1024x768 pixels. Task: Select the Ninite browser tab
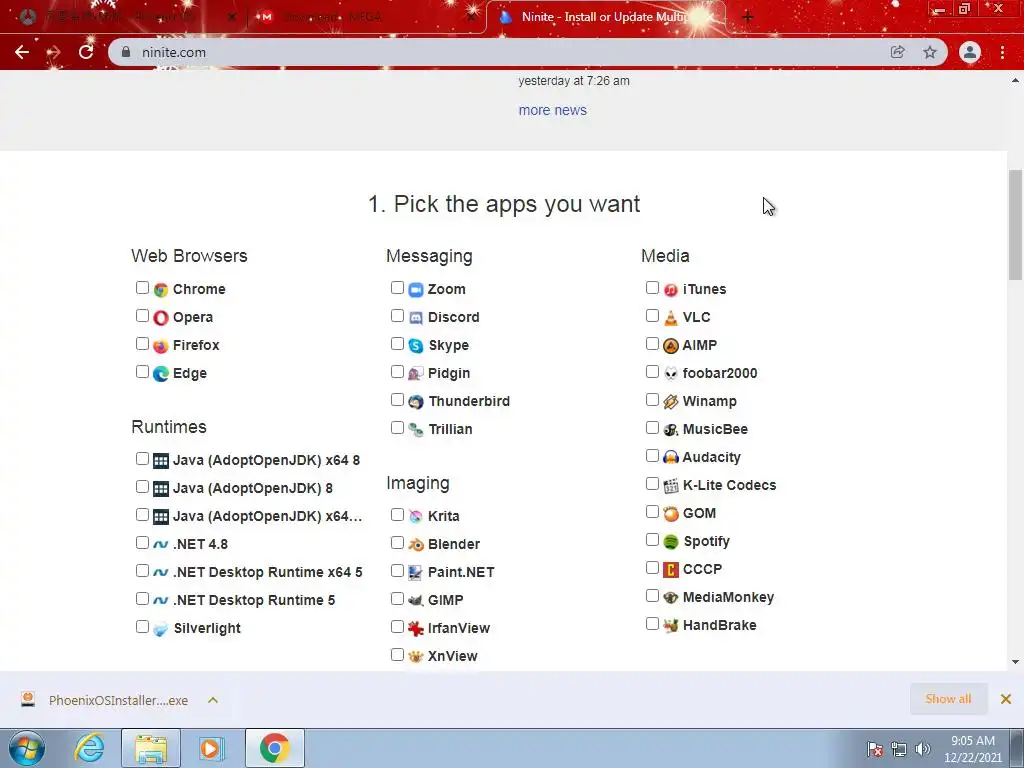pos(604,17)
